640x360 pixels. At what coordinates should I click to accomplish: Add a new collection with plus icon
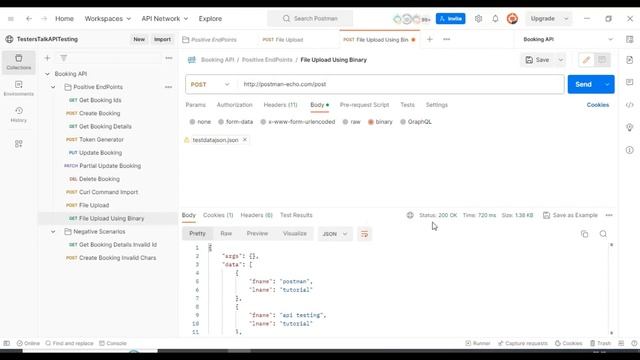[x=47, y=58]
